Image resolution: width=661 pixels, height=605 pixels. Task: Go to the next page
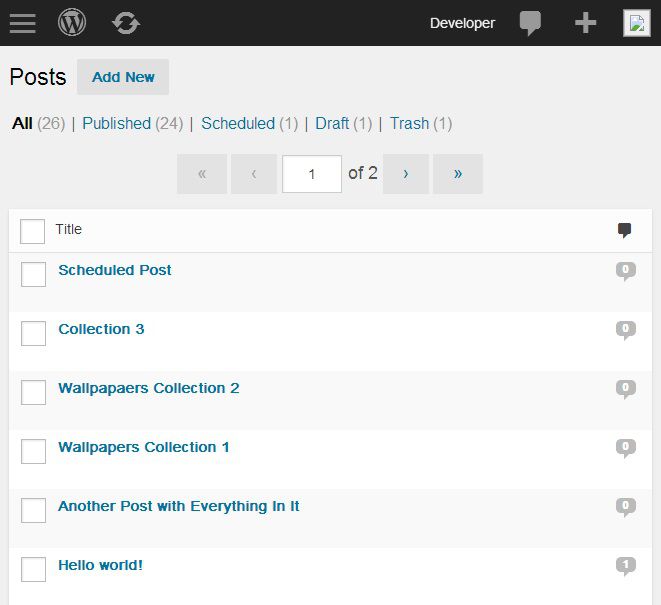[x=406, y=174]
